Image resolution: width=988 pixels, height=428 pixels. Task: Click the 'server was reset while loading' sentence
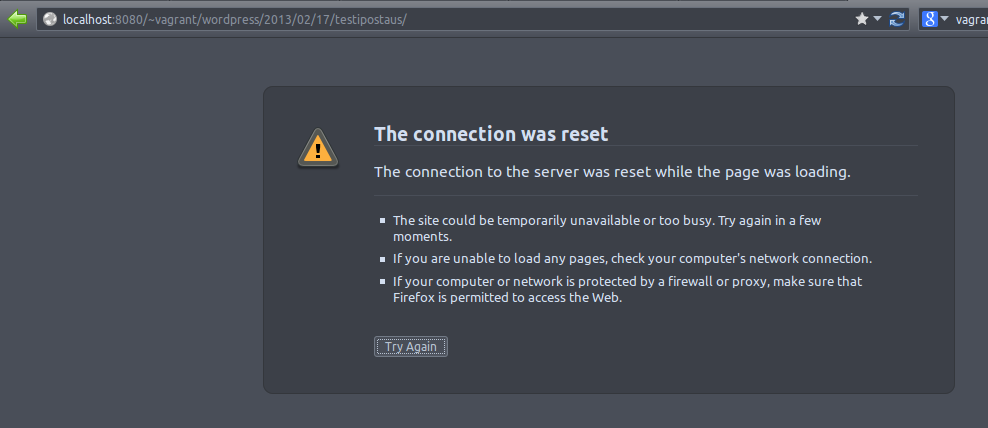pos(612,171)
